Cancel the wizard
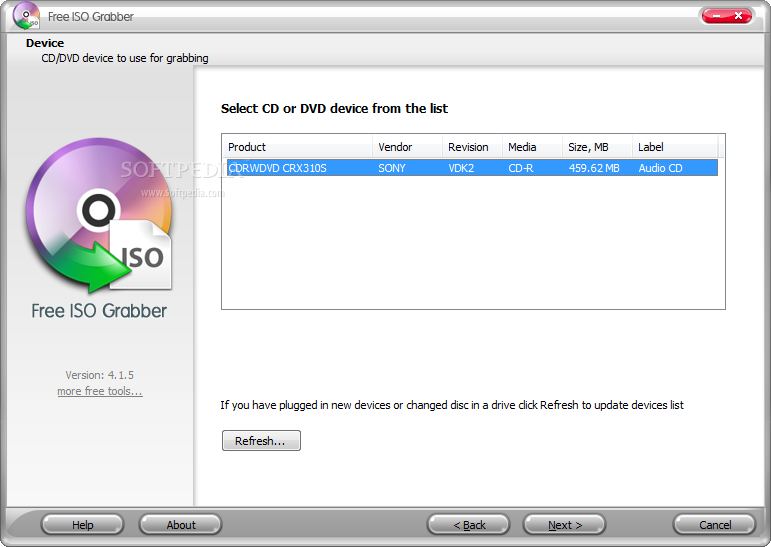 pyautogui.click(x=714, y=525)
